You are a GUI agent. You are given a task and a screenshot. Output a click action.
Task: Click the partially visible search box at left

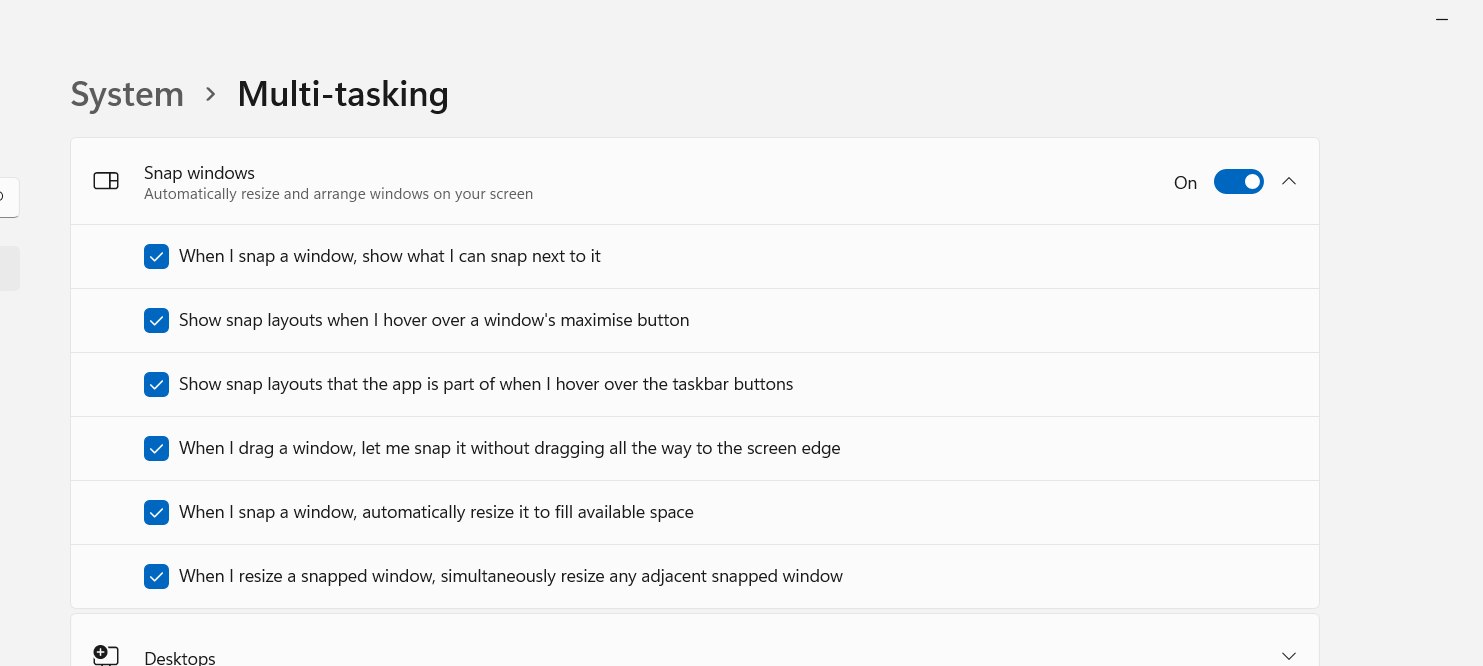8,197
